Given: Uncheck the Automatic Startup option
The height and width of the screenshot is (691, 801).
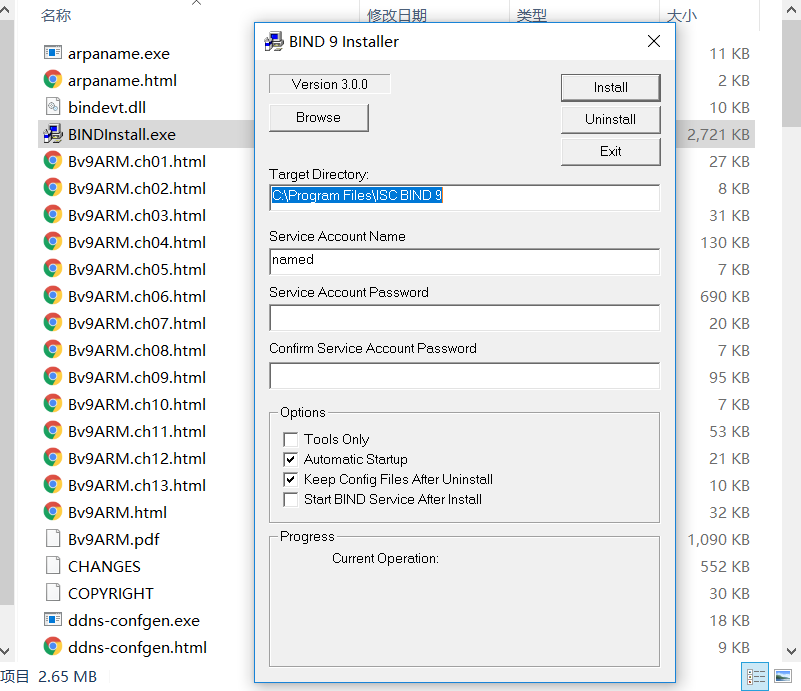Looking at the screenshot, I should [291, 459].
